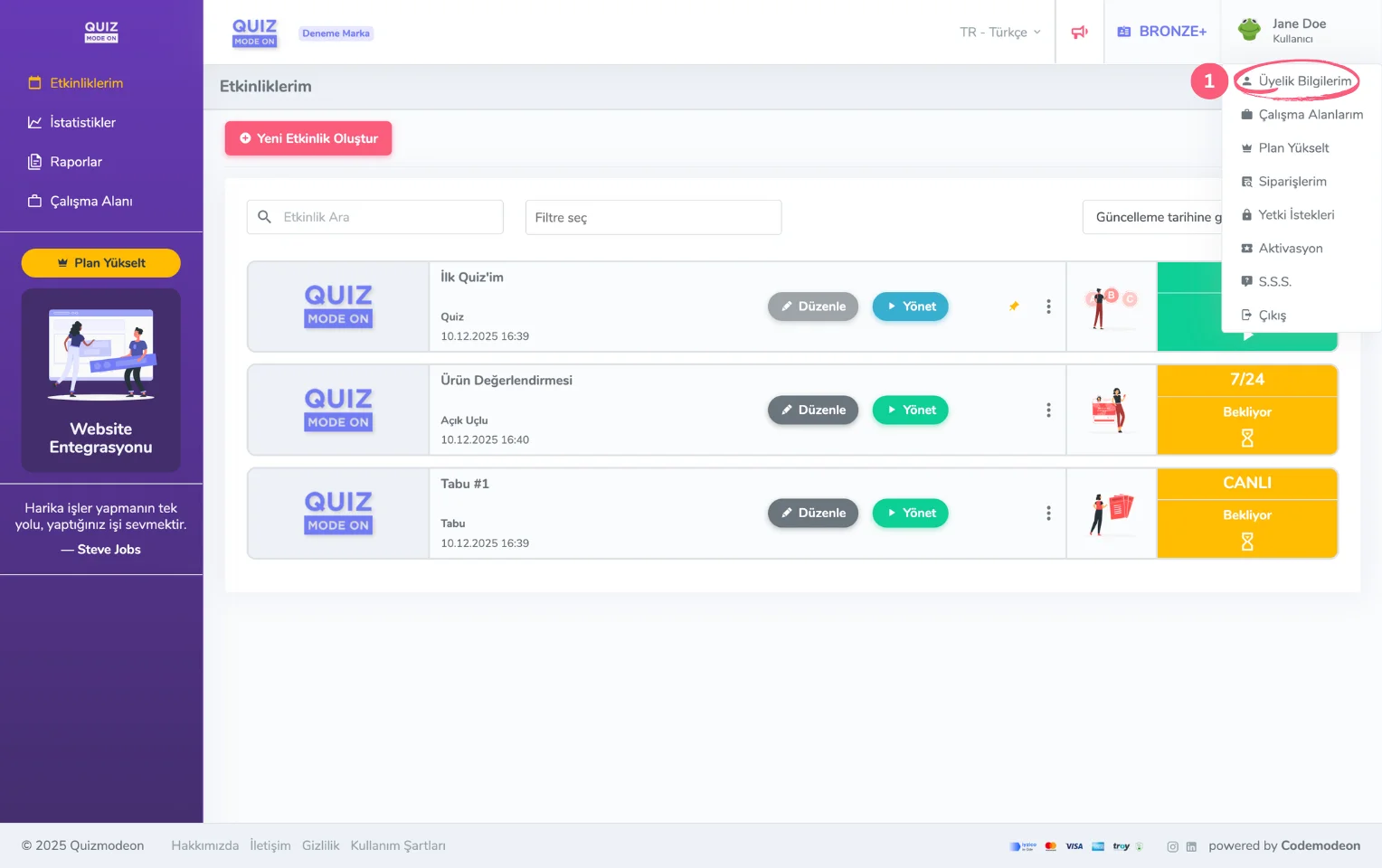The image size is (1382, 868).
Task: Open the TR - Türkçe language dropdown
Action: point(999,33)
